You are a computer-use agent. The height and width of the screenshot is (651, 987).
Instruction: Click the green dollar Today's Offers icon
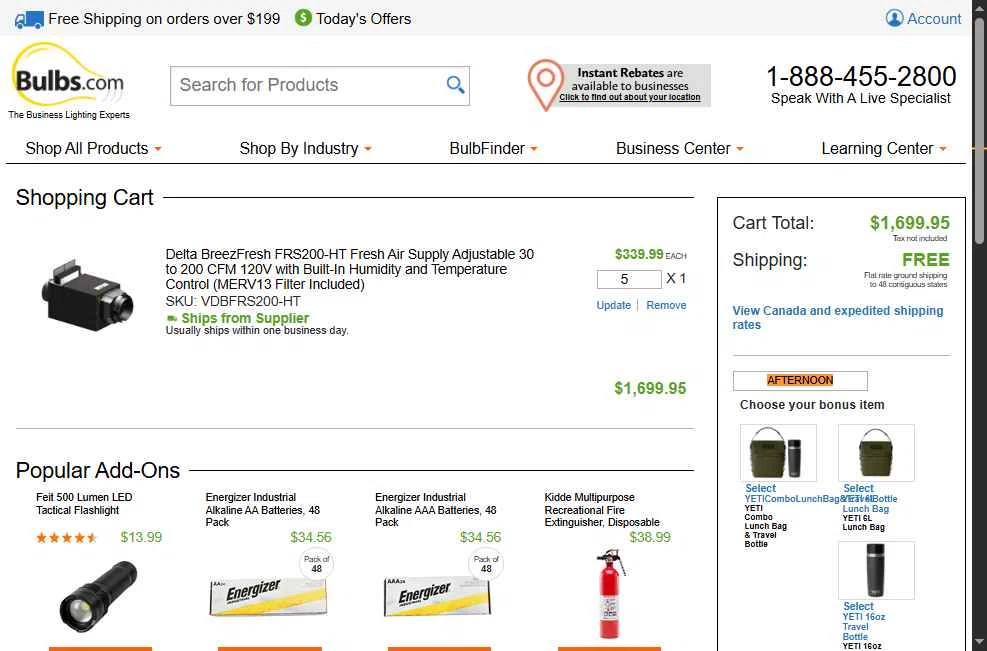(303, 18)
